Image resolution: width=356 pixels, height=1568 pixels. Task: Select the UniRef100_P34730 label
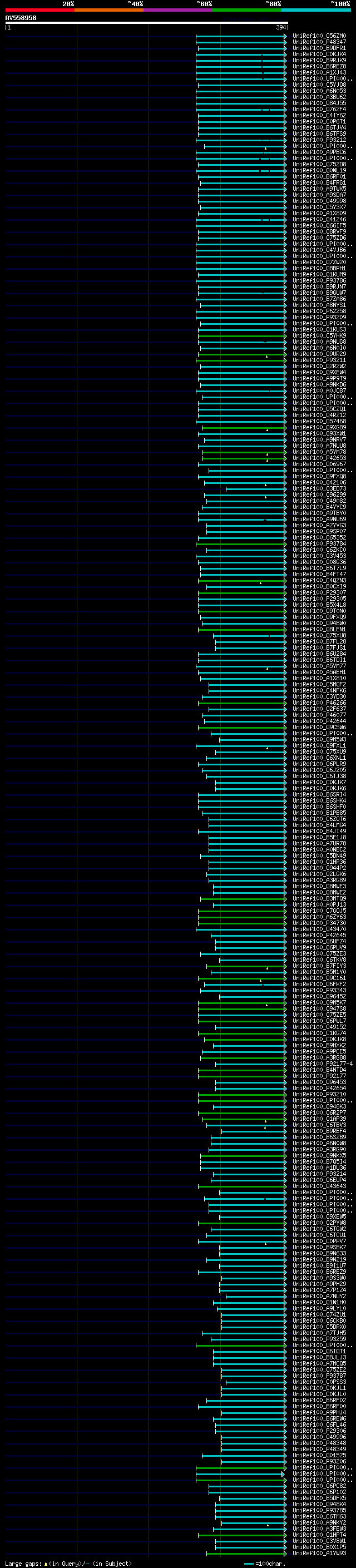(319, 923)
